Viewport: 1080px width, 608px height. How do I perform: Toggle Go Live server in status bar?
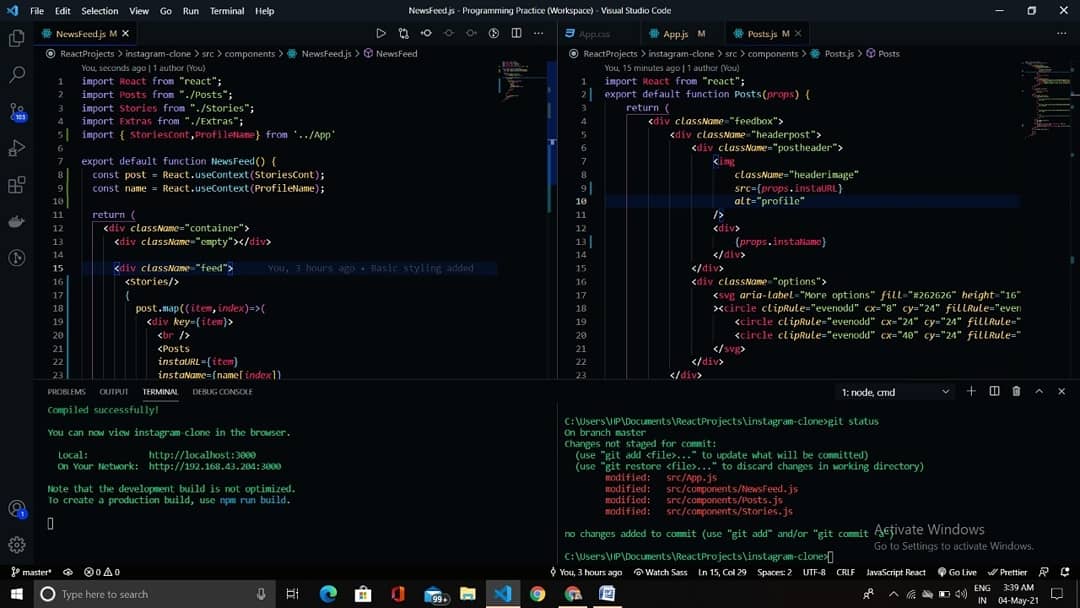(x=957, y=572)
